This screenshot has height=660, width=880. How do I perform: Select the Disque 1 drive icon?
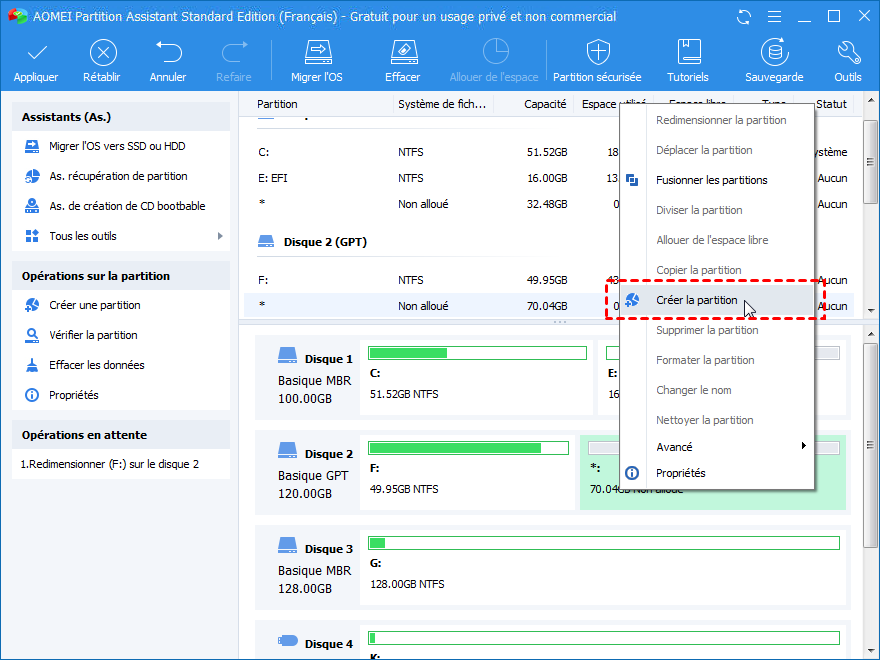(x=287, y=355)
